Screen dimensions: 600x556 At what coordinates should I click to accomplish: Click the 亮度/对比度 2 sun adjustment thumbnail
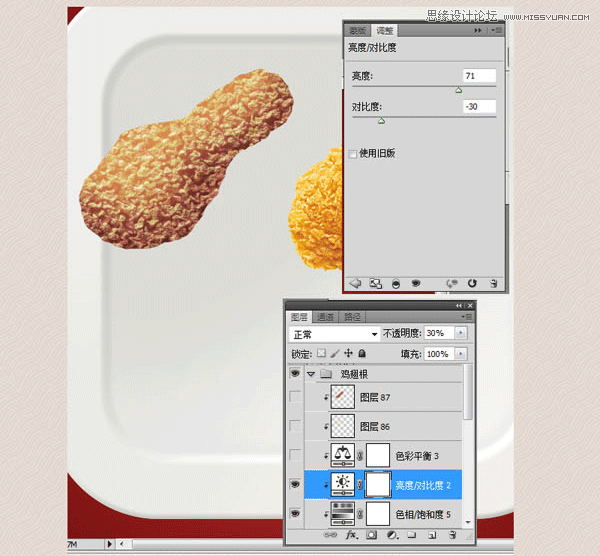pyautogui.click(x=342, y=484)
